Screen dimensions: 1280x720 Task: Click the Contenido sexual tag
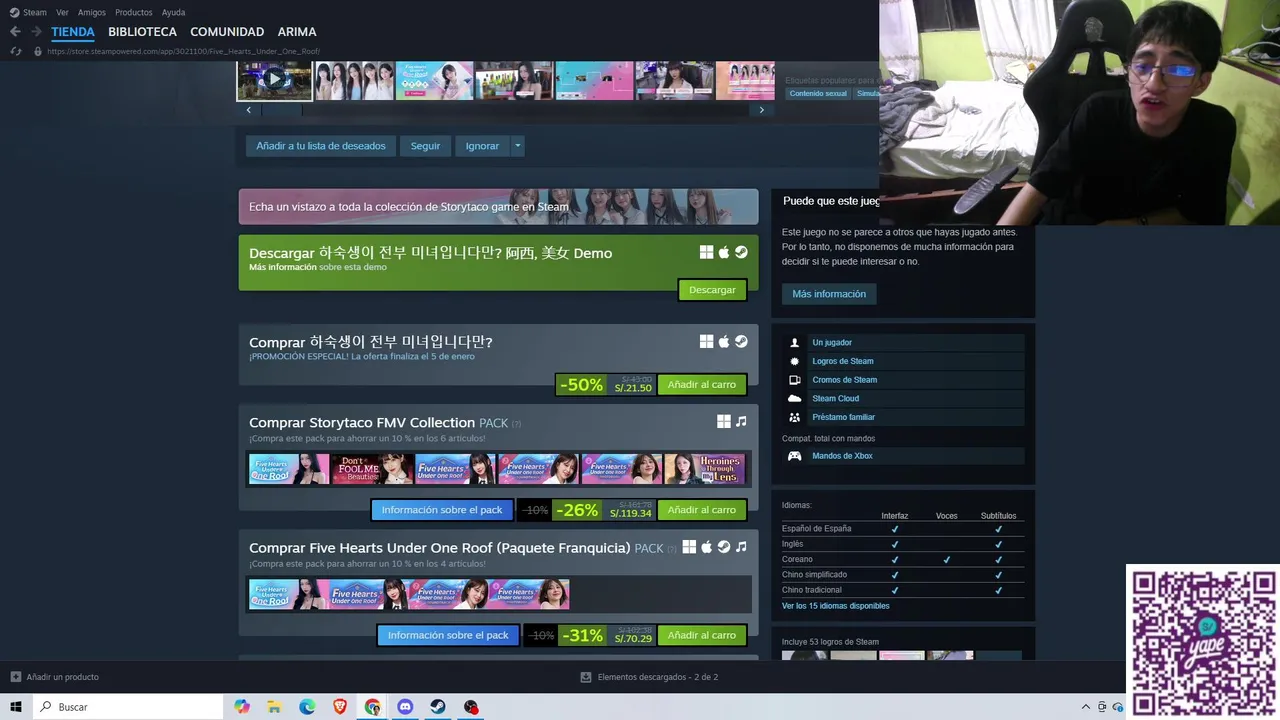818,93
